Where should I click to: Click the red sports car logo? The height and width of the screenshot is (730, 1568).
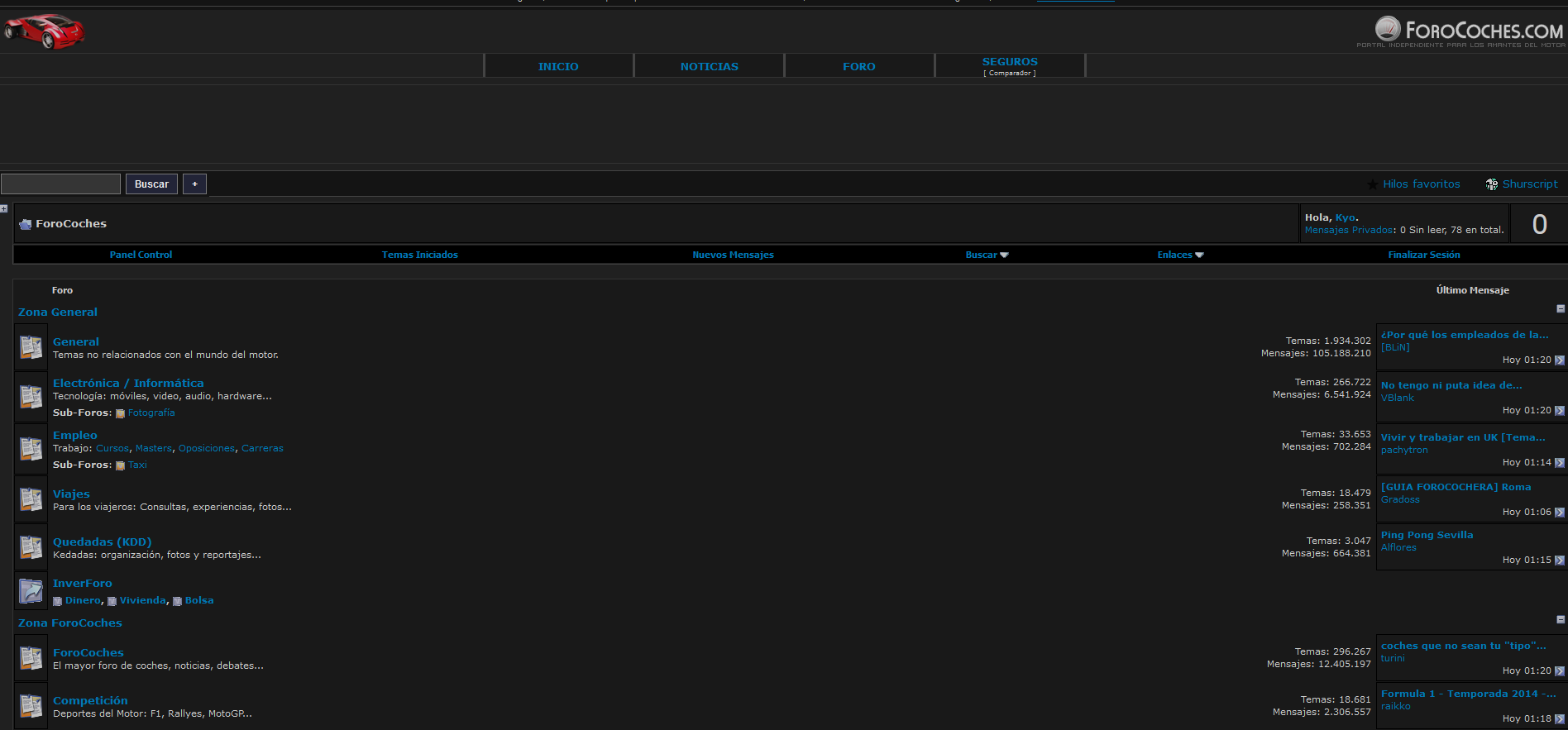coord(45,31)
